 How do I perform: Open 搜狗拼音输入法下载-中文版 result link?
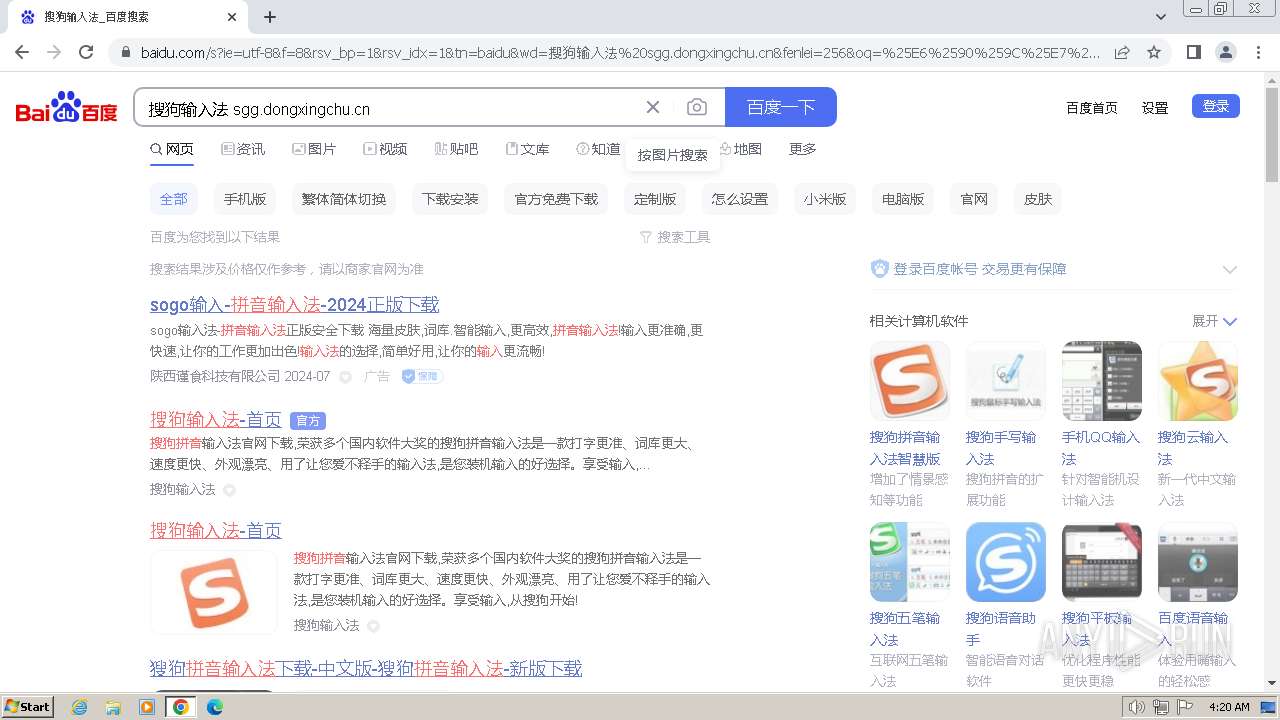pyautogui.click(x=366, y=669)
